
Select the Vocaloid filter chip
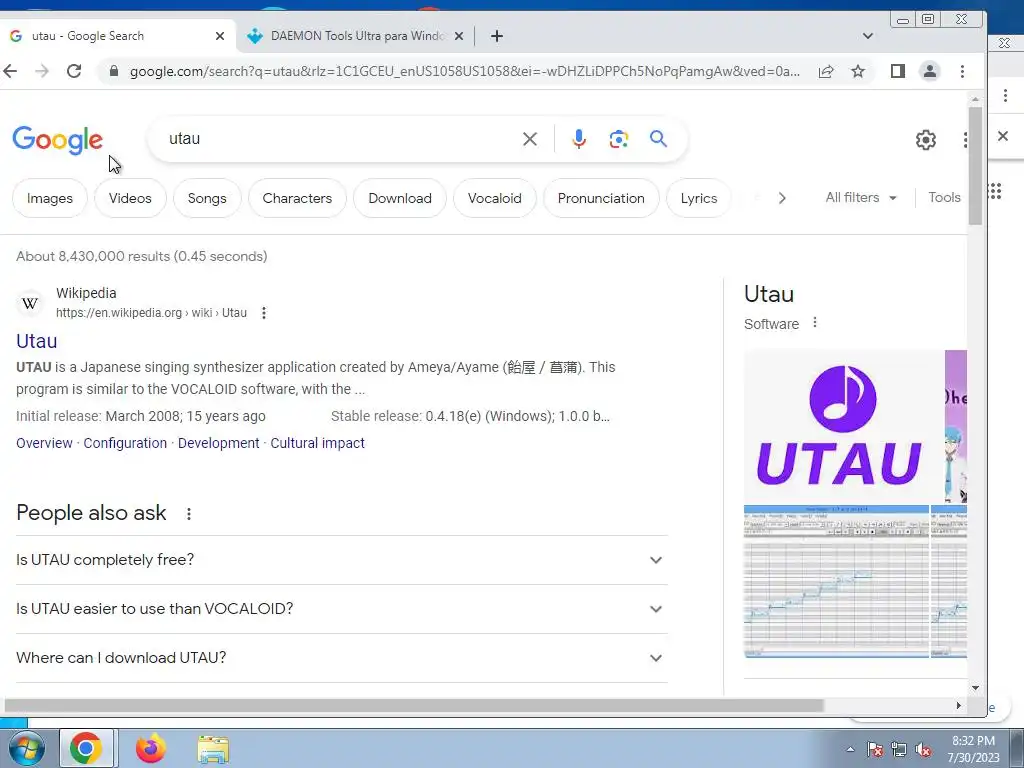pos(494,198)
